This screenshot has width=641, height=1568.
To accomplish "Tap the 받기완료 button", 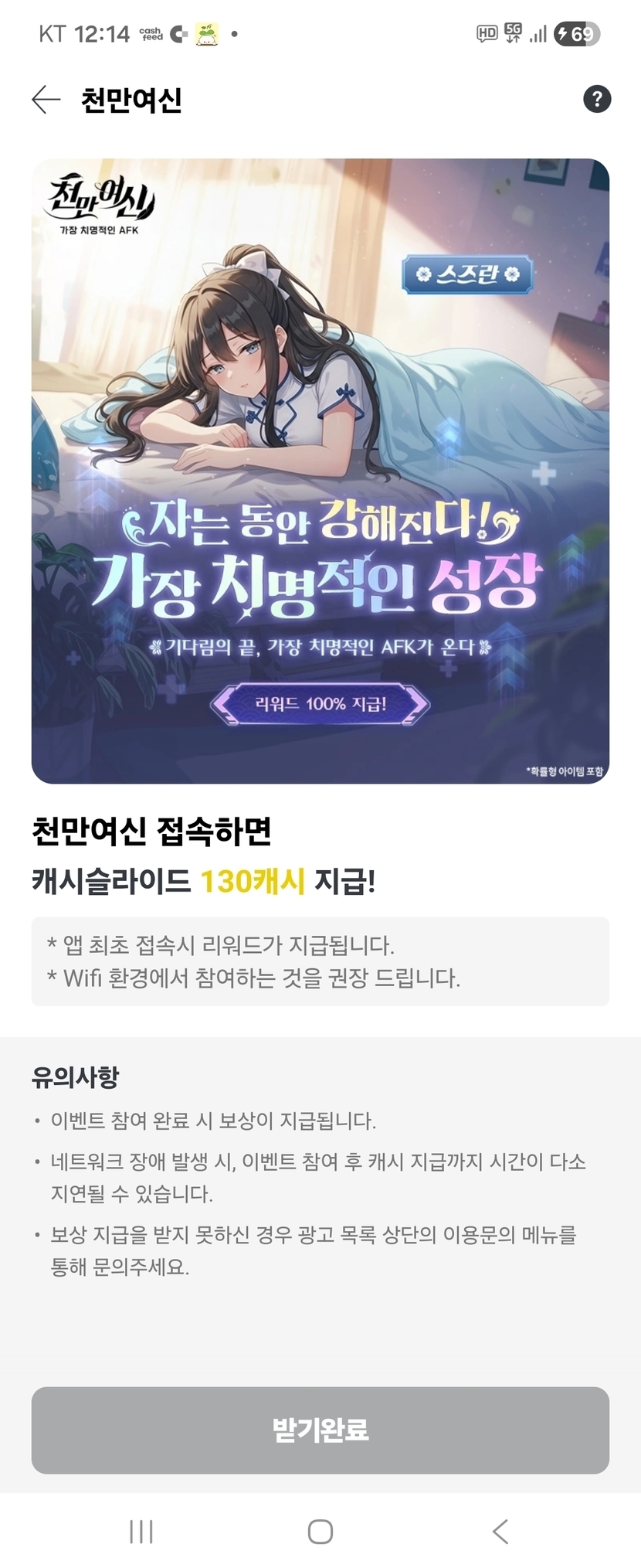I will pos(320,1430).
